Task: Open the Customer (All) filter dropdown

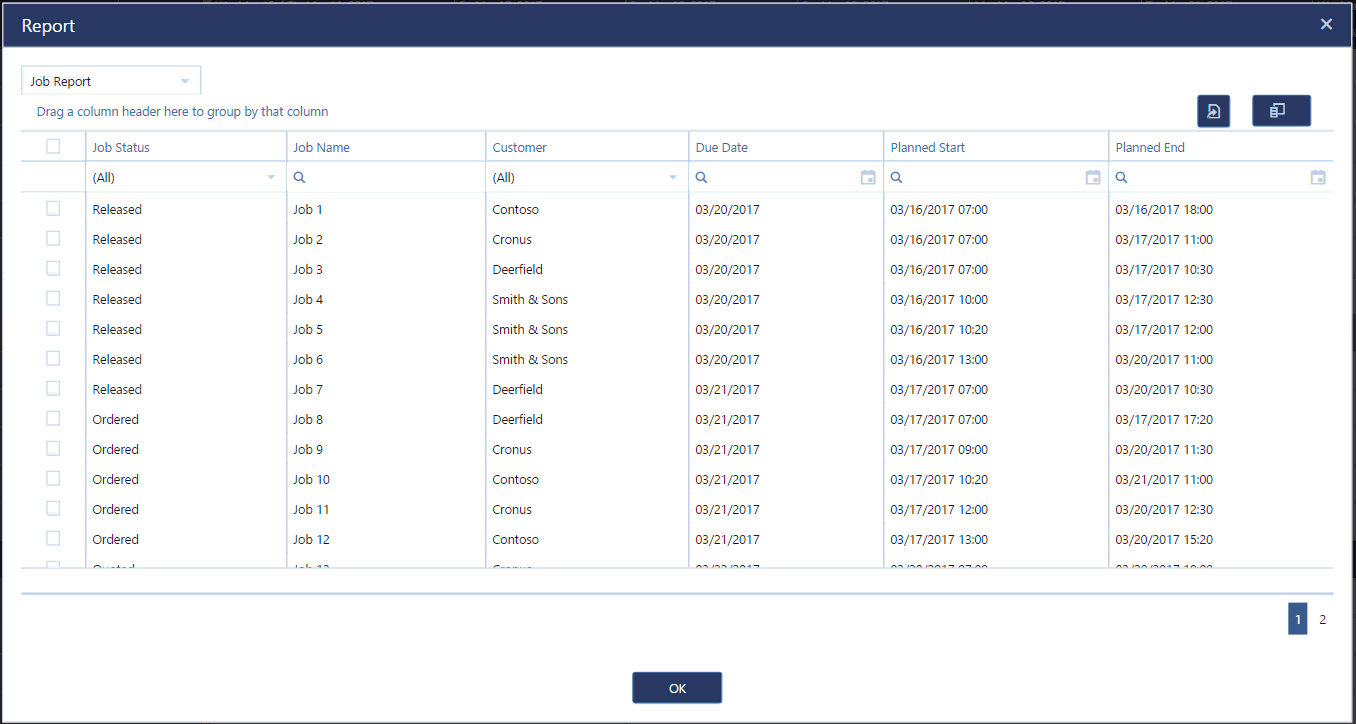Action: [x=672, y=178]
